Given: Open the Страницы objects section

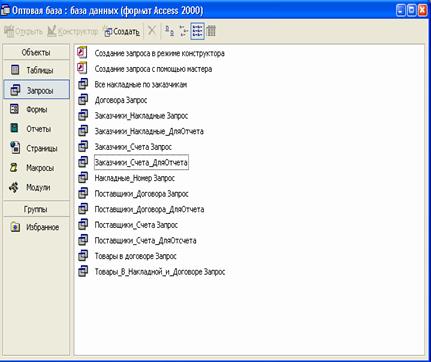Looking at the screenshot, I should 37,148.
